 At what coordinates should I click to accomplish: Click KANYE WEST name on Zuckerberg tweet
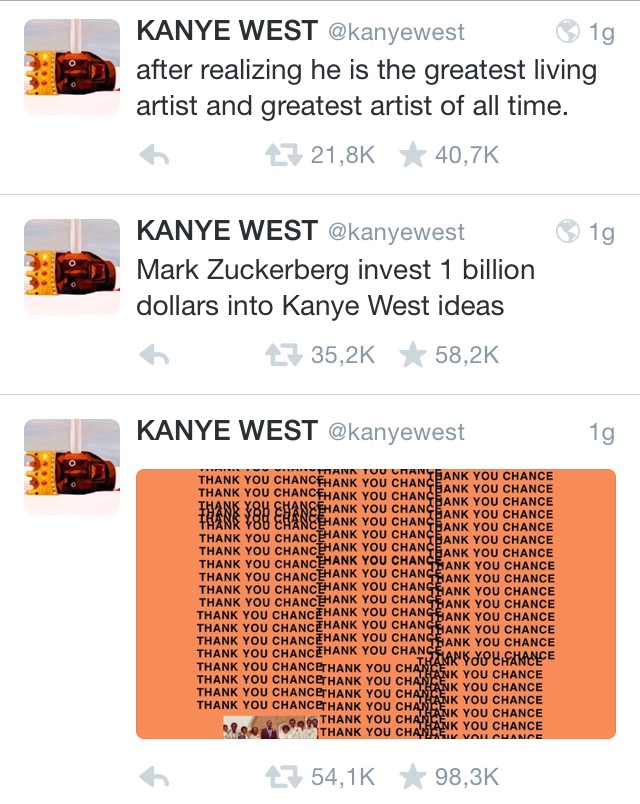[x=227, y=231]
